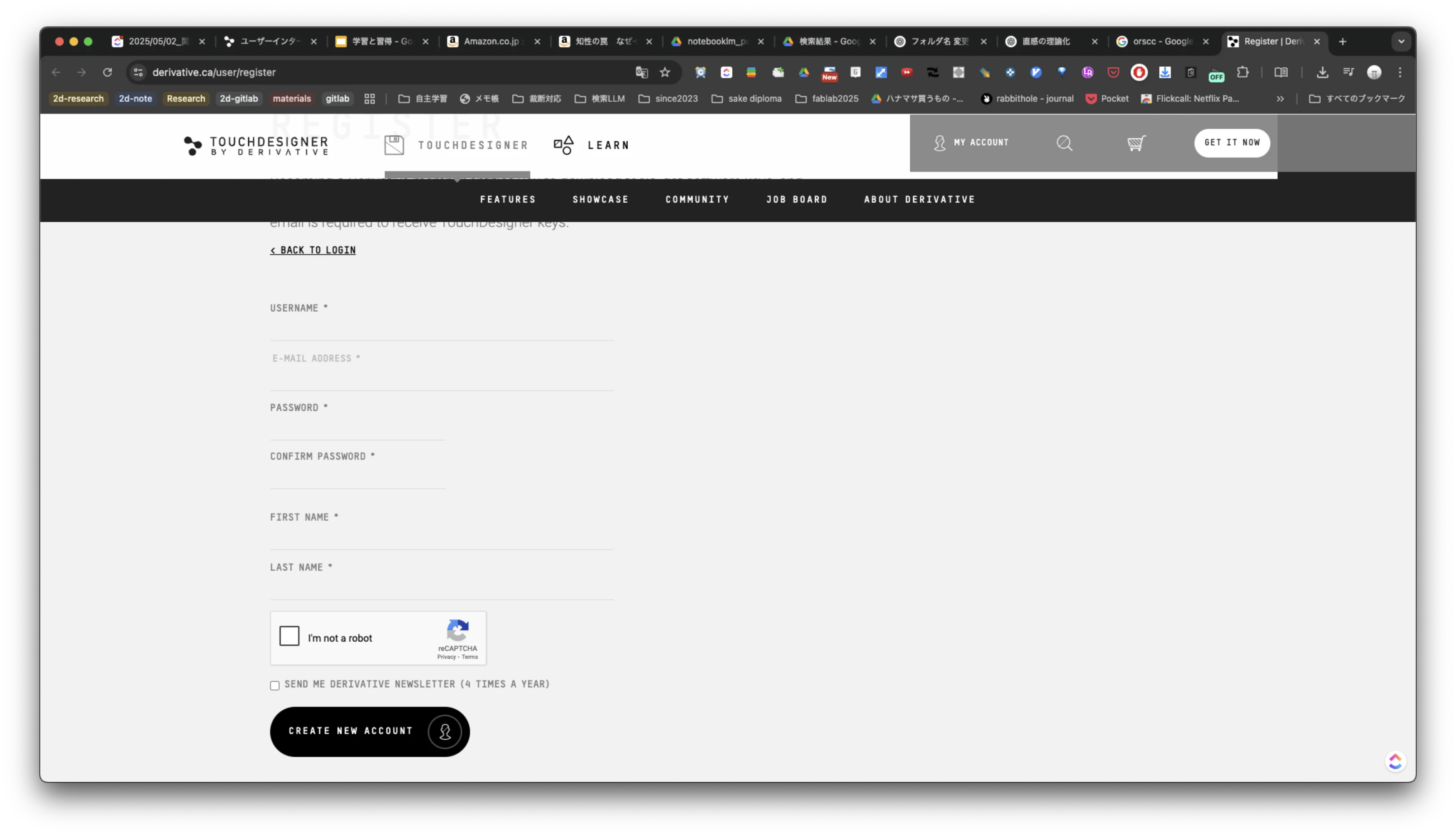Screen dimensions: 1456x835
Task: Open the Job Board menu item
Action: 796,199
